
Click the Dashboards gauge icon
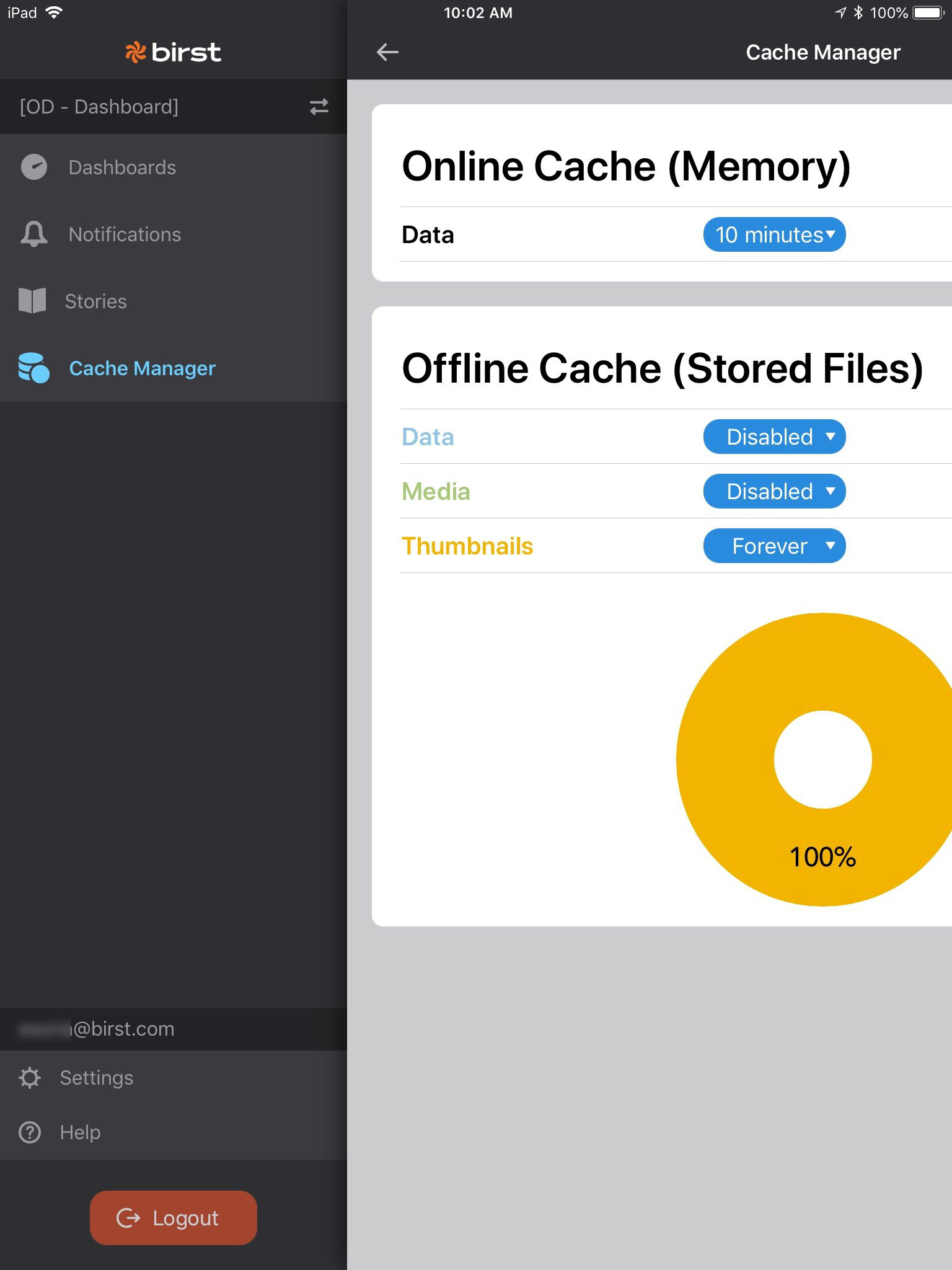click(34, 167)
